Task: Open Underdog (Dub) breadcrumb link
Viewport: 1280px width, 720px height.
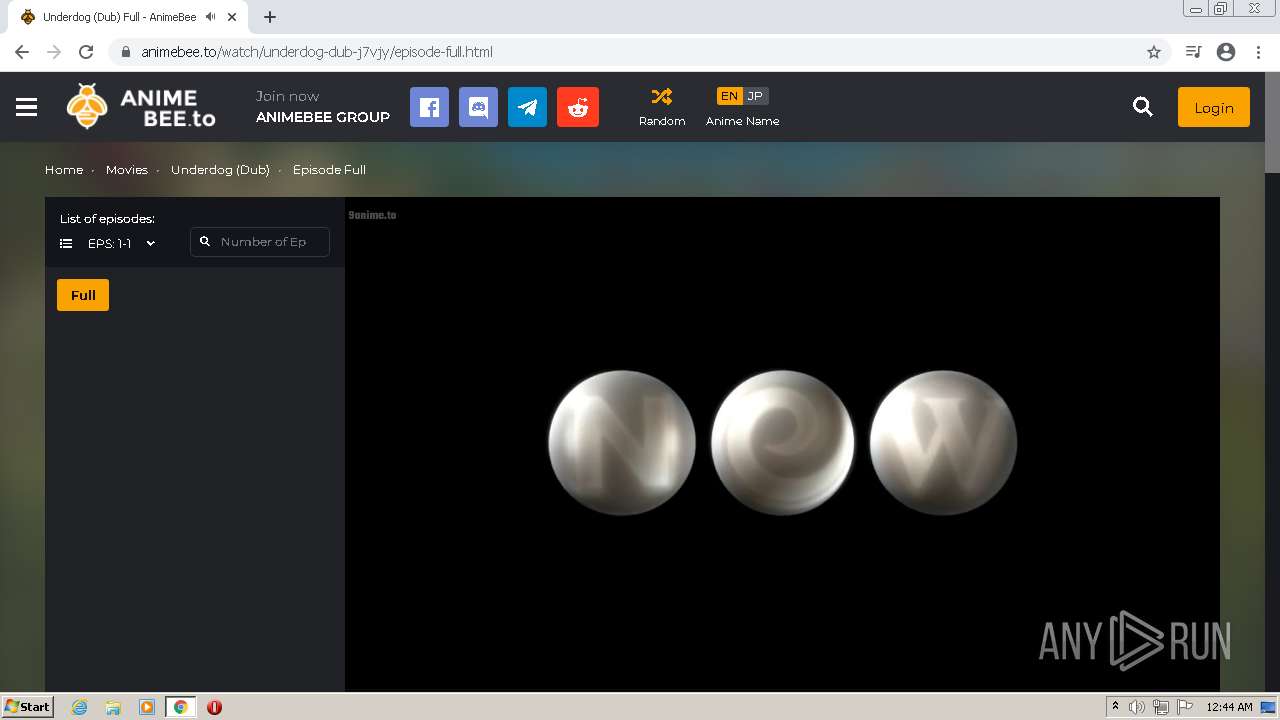Action: (220, 170)
